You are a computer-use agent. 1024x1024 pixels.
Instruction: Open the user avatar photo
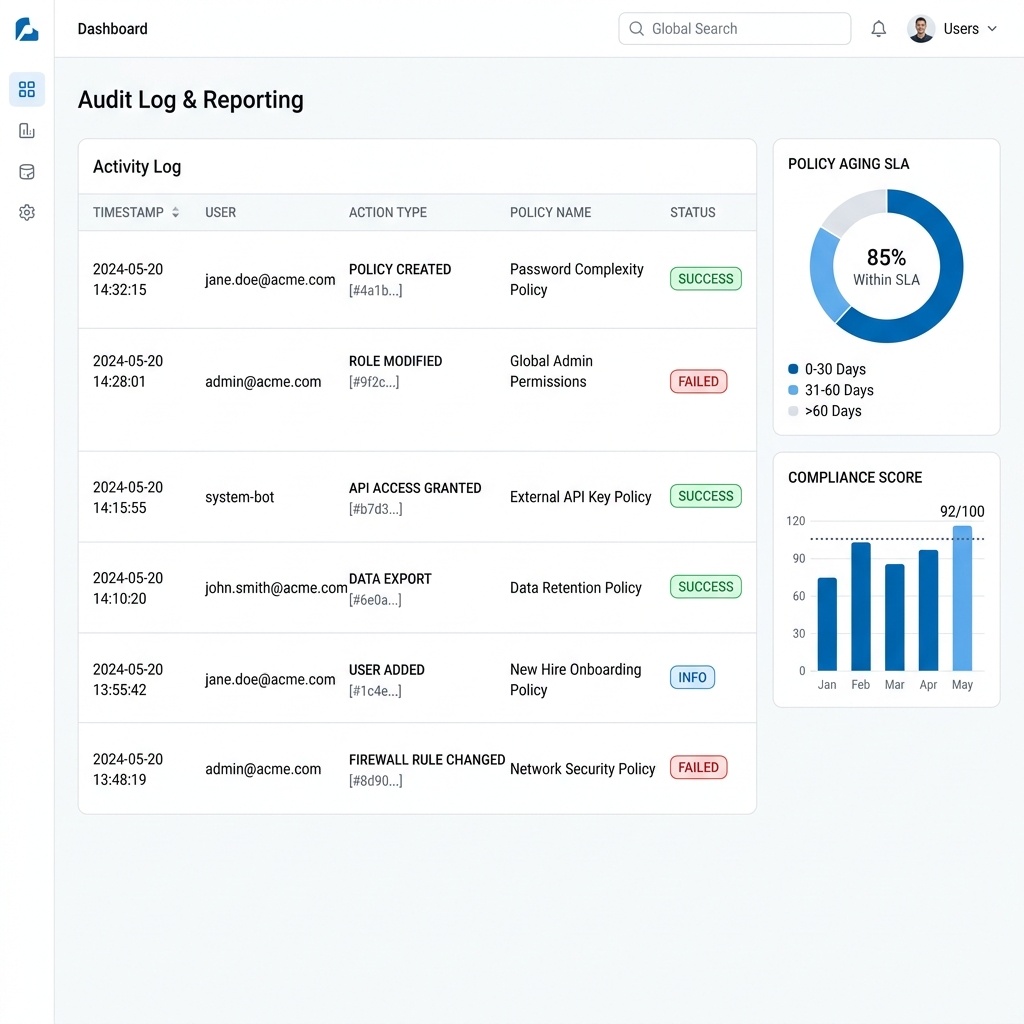tap(920, 28)
